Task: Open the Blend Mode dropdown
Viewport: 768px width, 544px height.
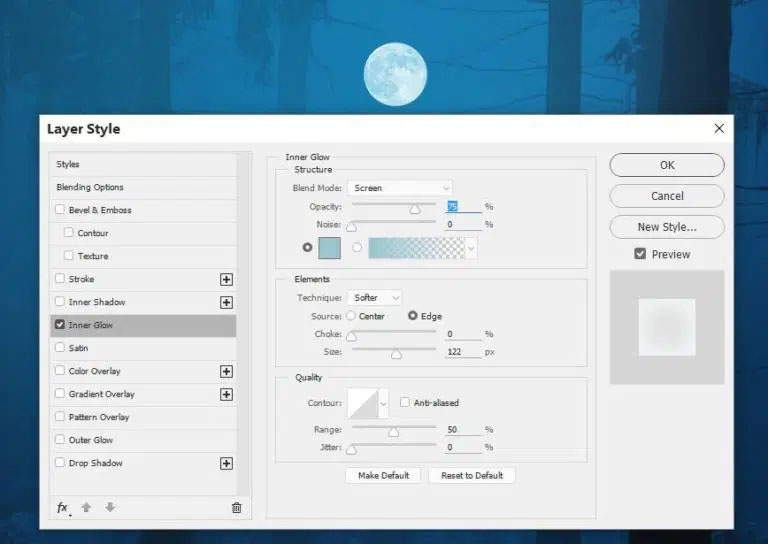Action: click(x=400, y=188)
